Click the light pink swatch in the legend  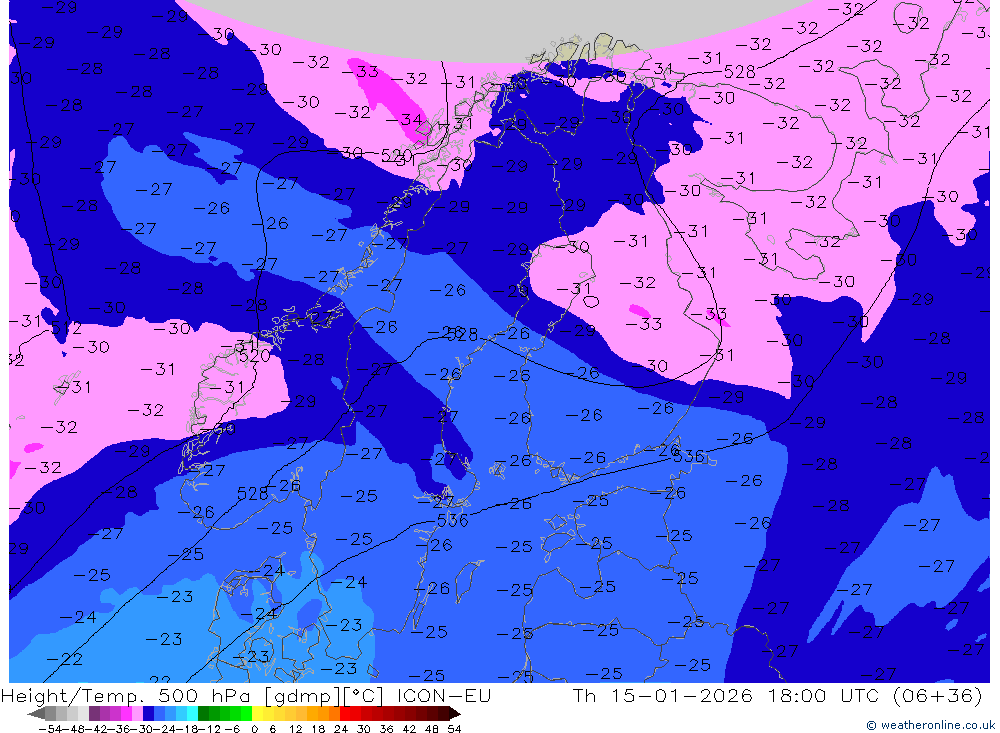(137, 713)
